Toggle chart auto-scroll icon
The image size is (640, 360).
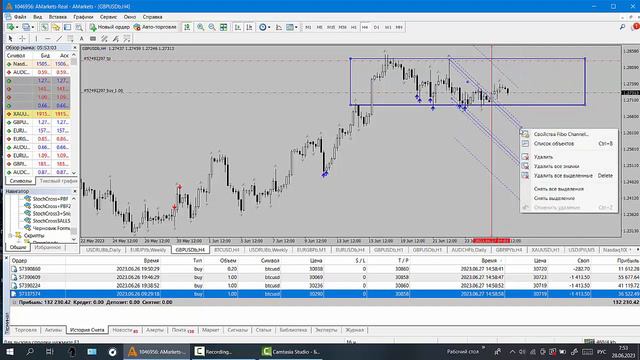pyautogui.click(x=238, y=27)
